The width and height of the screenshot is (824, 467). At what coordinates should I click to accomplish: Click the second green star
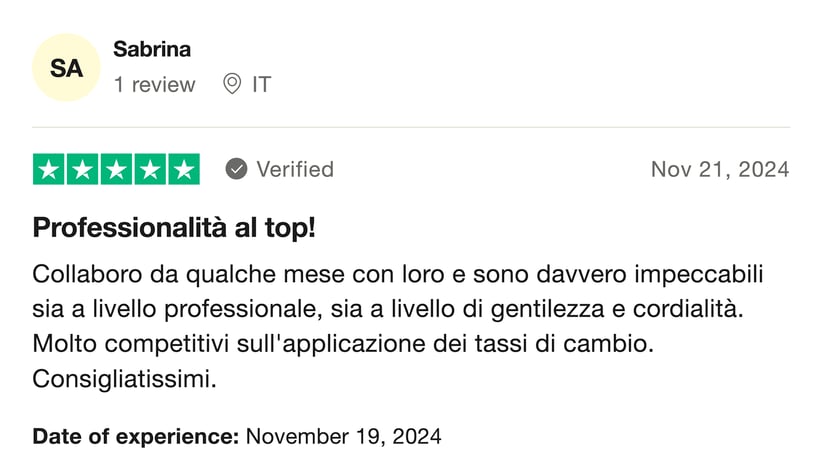point(83,170)
